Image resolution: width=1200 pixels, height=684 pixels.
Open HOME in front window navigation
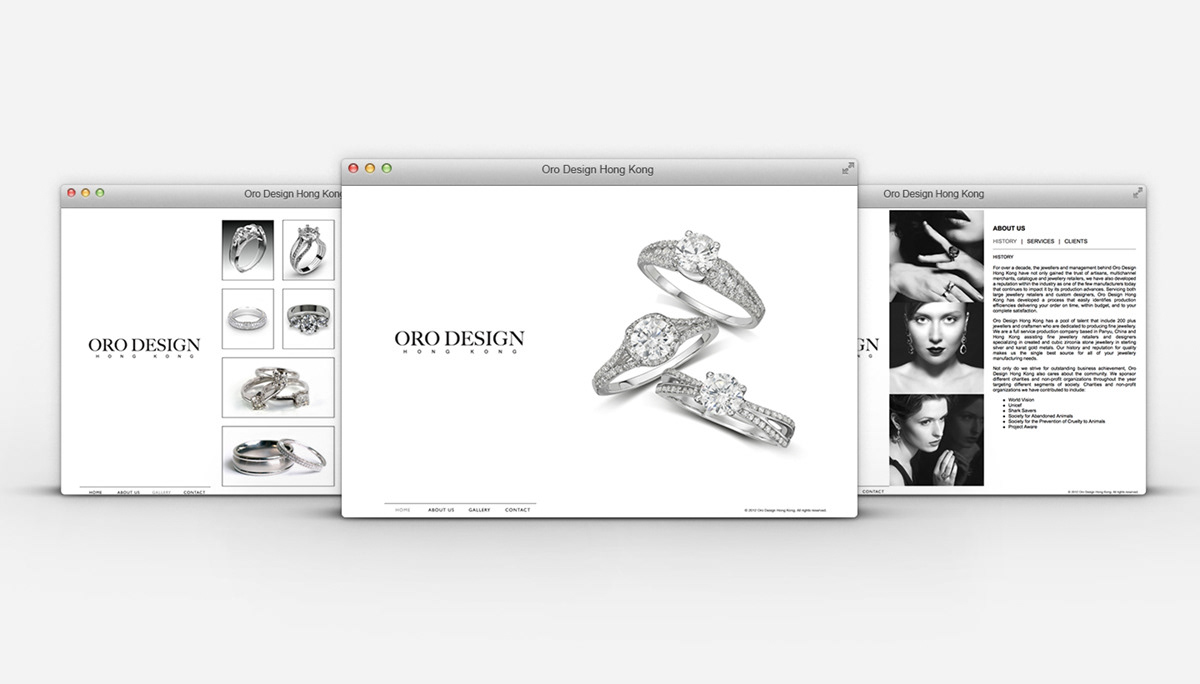tap(403, 510)
